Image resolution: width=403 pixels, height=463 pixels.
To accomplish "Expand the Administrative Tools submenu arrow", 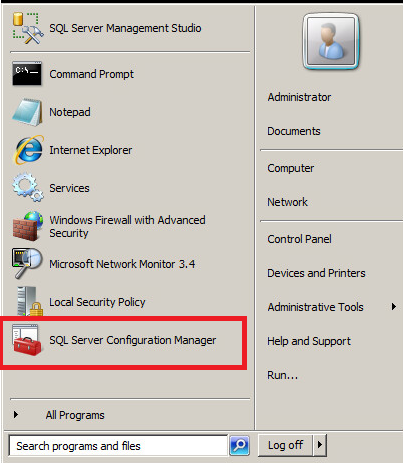I will [394, 307].
